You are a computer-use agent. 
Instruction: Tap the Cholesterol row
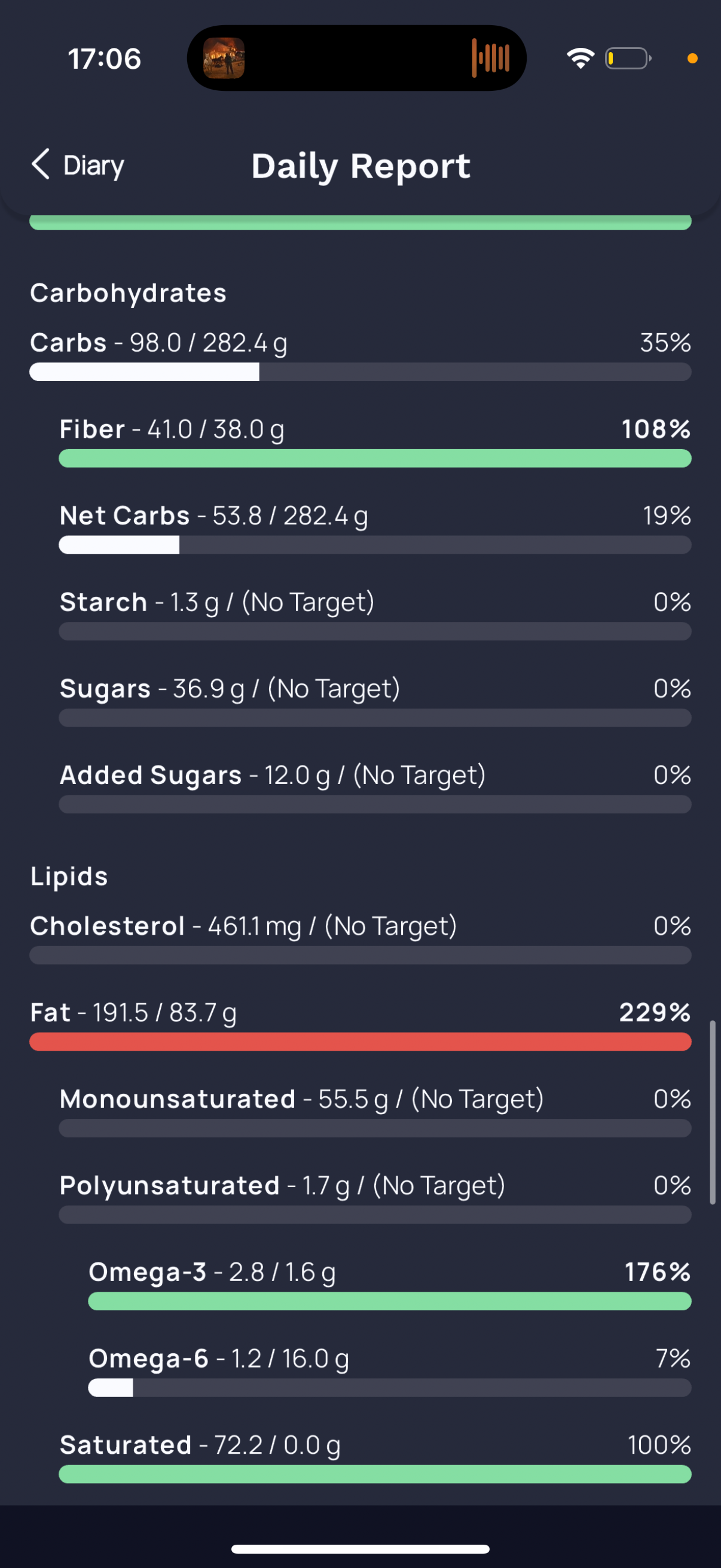pyautogui.click(x=360, y=938)
